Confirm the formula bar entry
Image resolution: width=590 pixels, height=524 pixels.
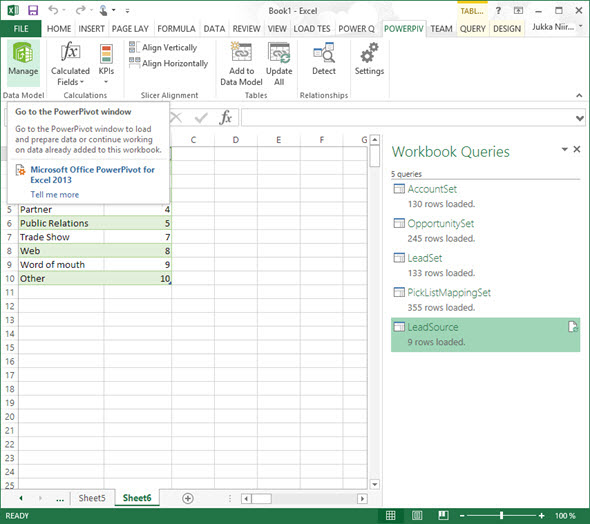201,118
